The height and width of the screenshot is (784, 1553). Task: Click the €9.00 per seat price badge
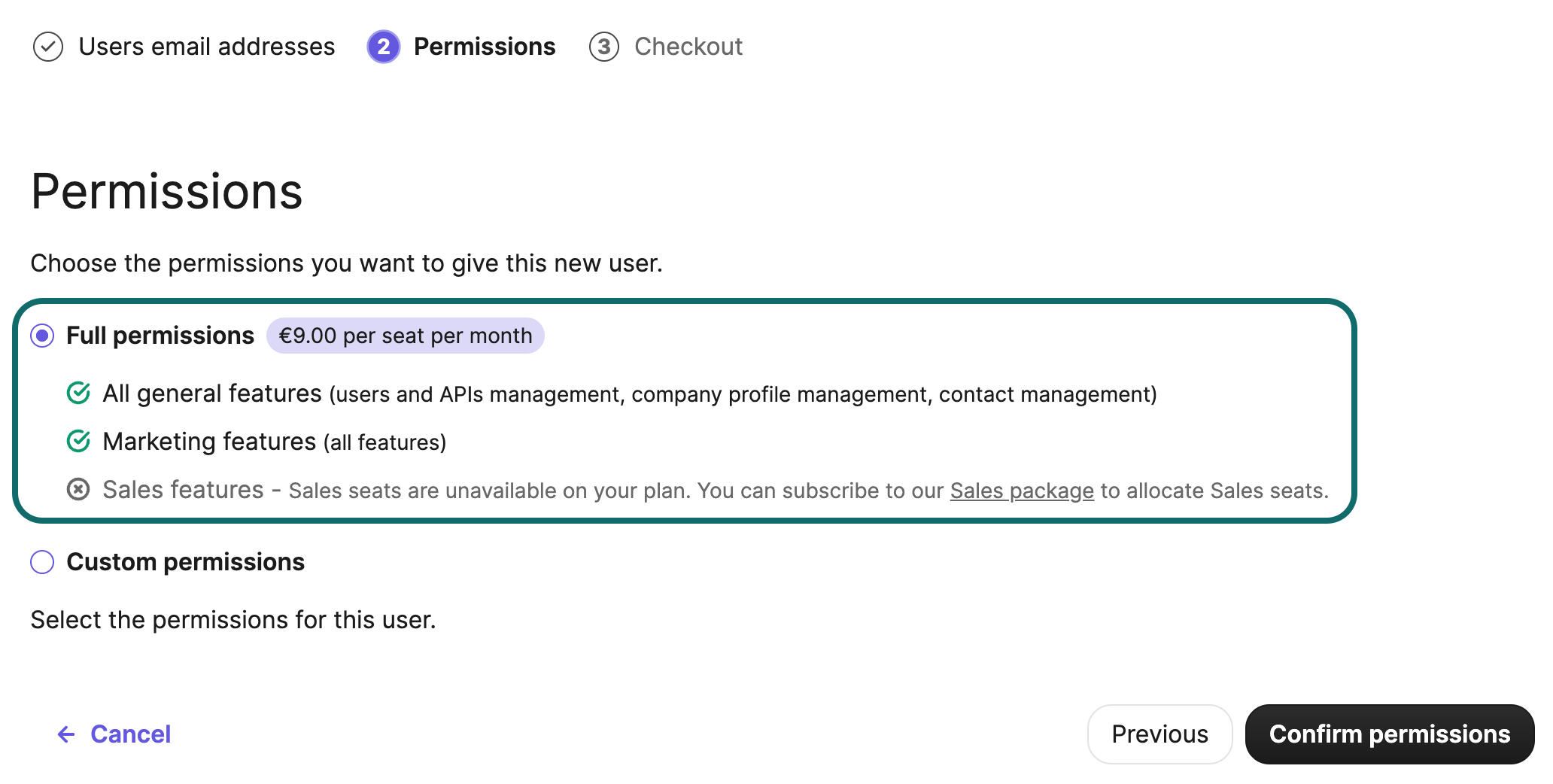click(x=406, y=336)
